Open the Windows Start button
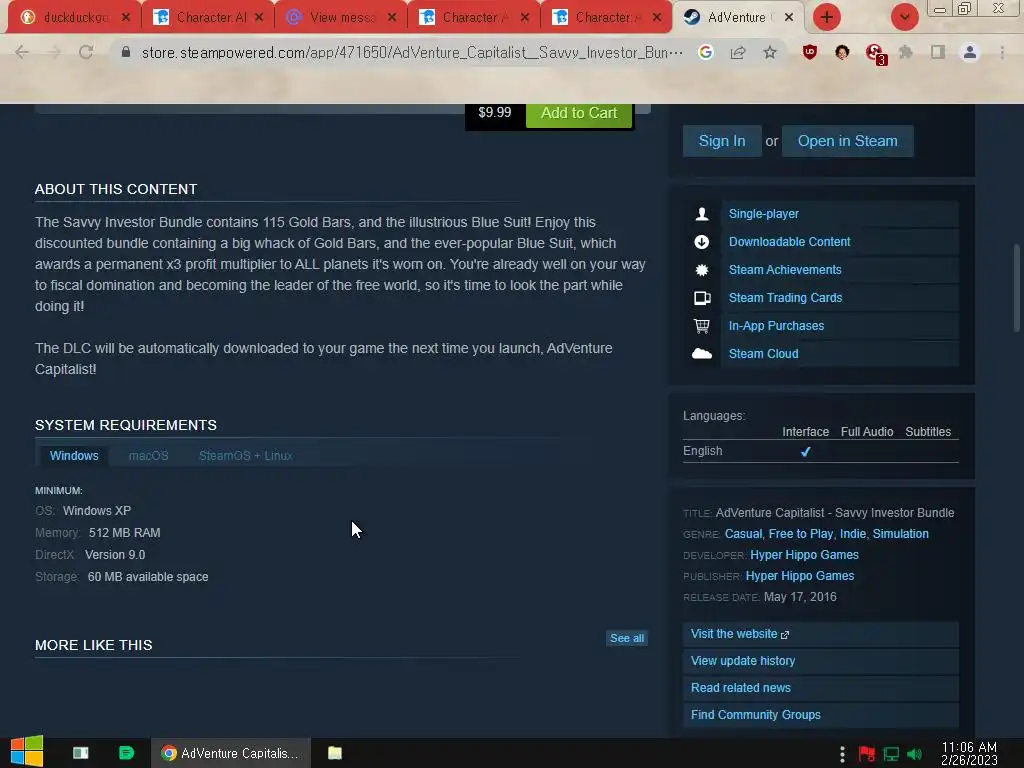Viewport: 1024px width, 768px height. pos(27,752)
